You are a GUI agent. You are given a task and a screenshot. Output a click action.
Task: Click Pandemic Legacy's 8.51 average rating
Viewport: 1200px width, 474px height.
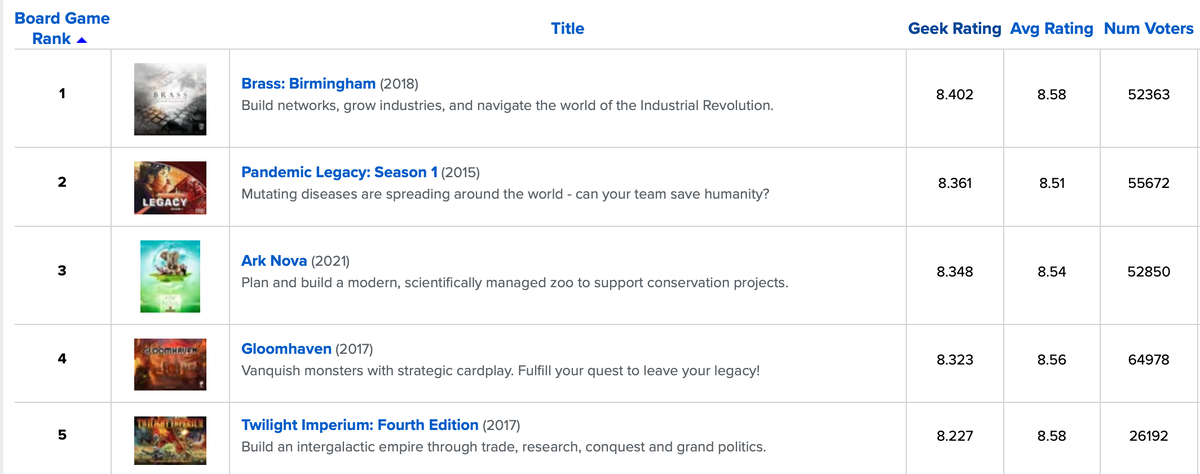point(1051,183)
